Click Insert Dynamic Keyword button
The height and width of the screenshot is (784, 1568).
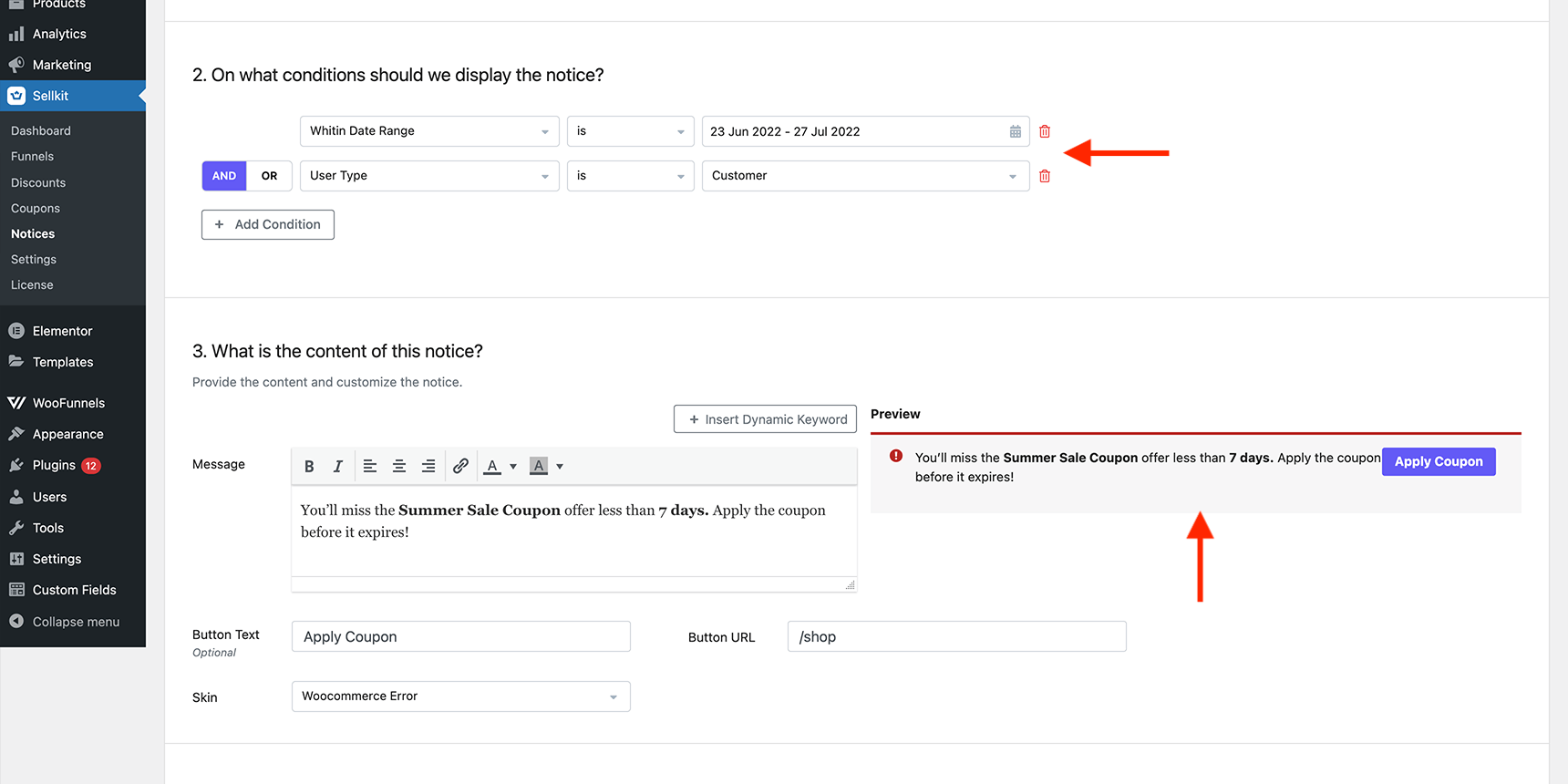coord(765,419)
